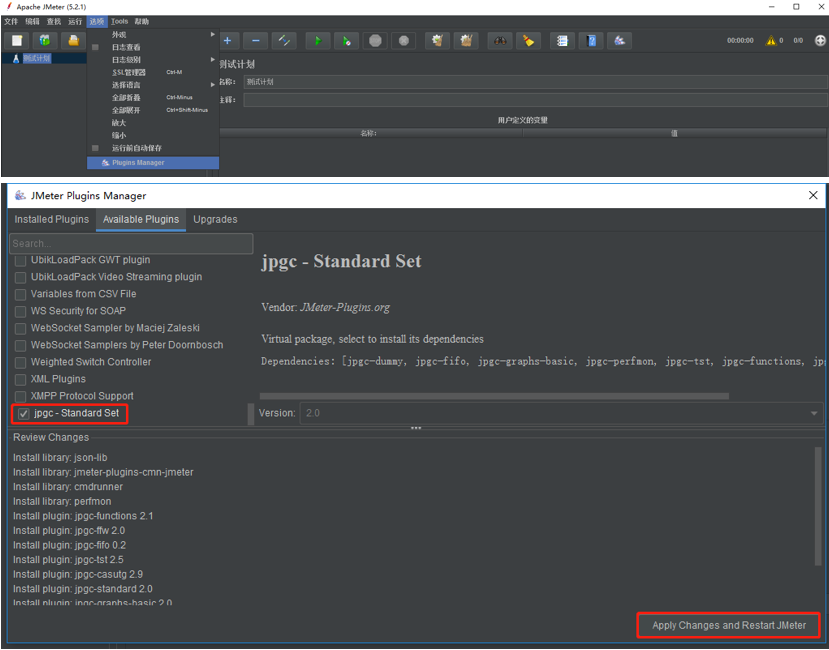
Task: Switch to the Upgrades tab
Action: point(215,219)
